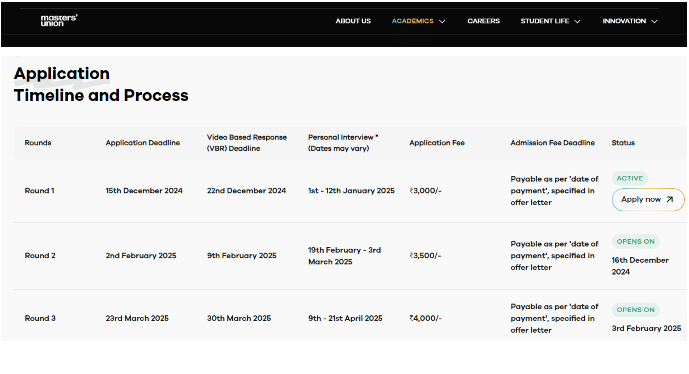Select the 16th December 2024 opening date
Screen dimensions: 689x374
point(640,266)
